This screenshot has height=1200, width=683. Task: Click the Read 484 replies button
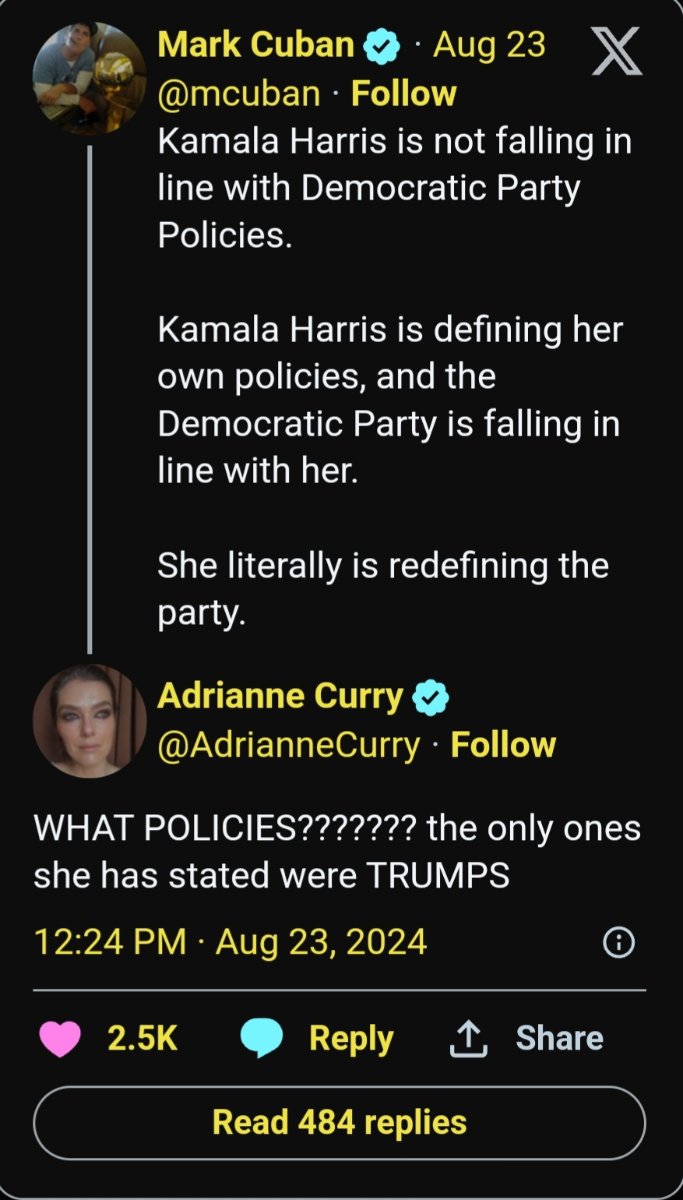click(x=340, y=1122)
